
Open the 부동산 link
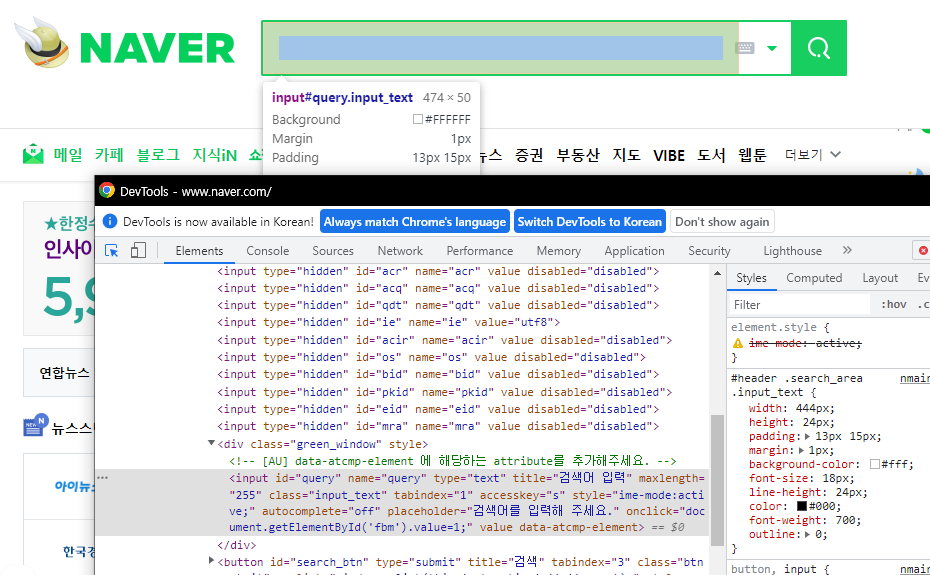click(578, 155)
